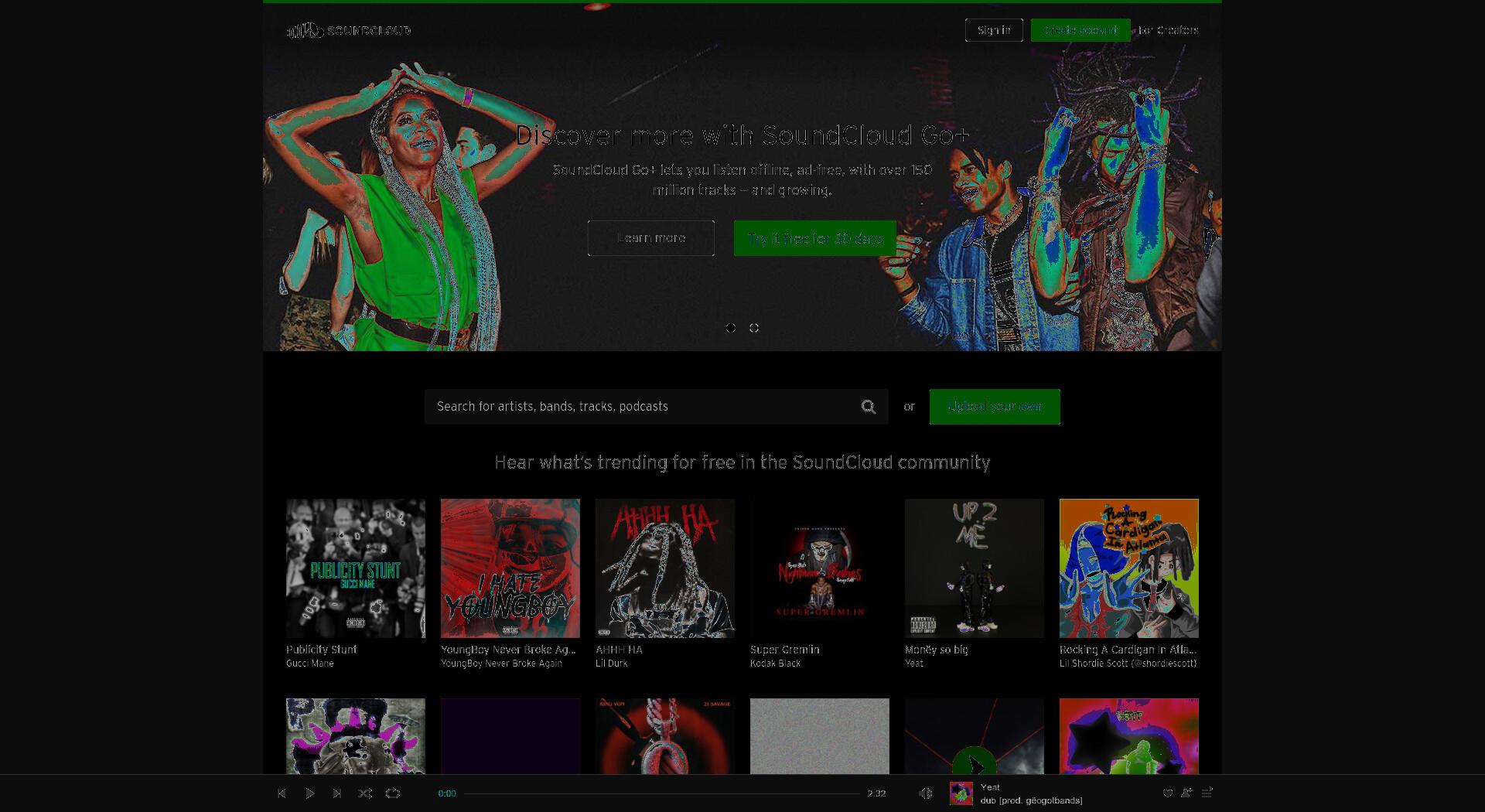Toggle the volume mute speaker icon

(925, 793)
